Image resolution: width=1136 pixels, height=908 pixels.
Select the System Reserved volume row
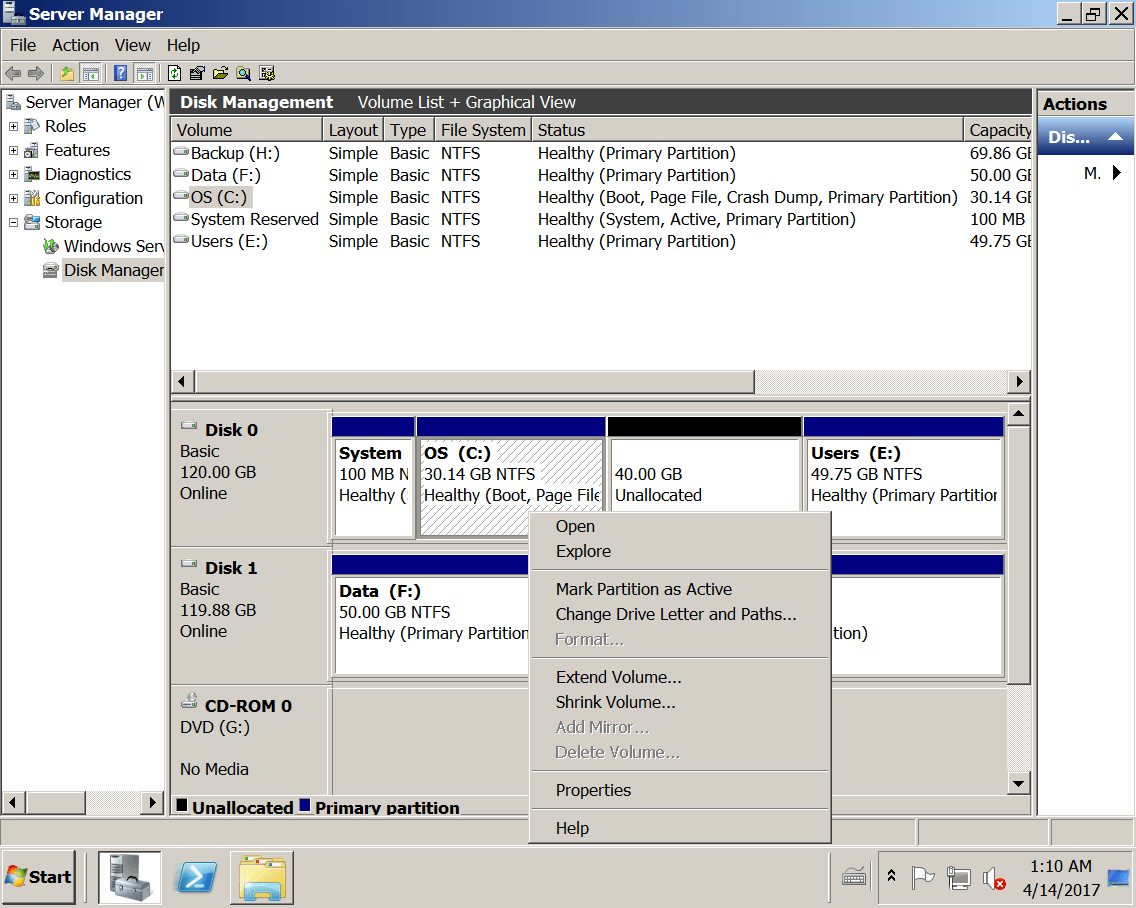point(601,219)
